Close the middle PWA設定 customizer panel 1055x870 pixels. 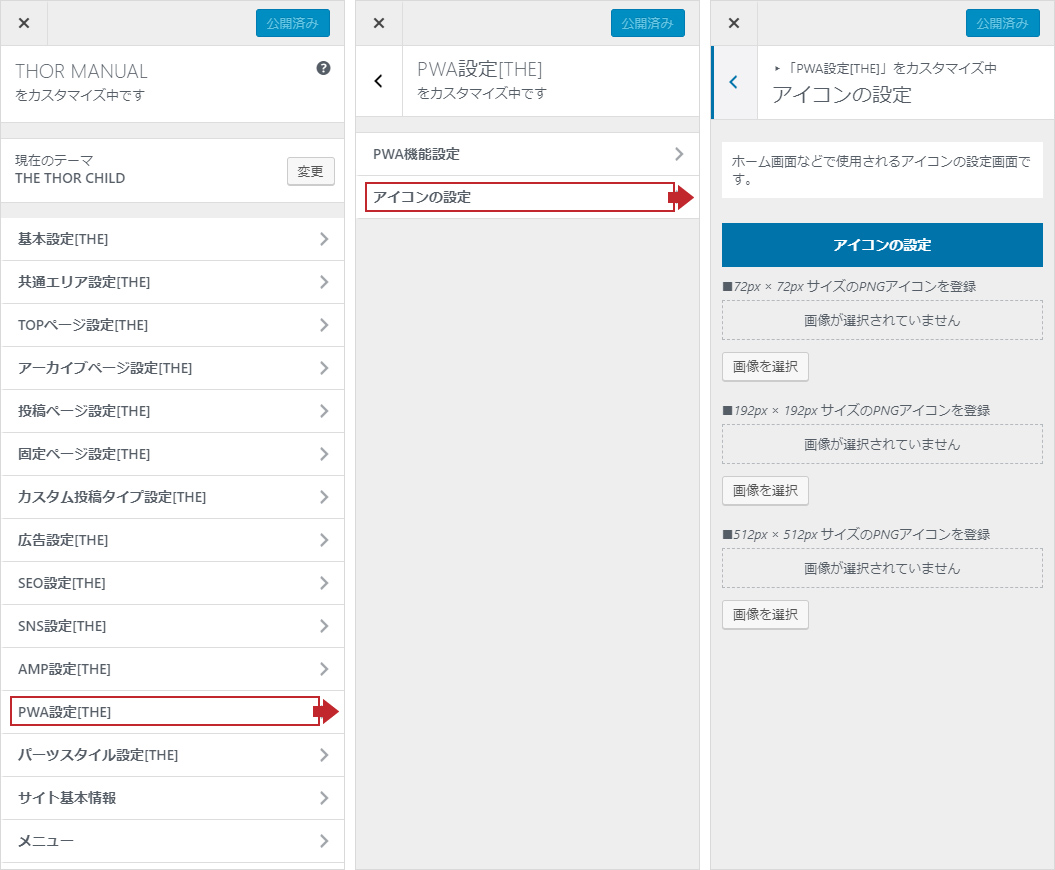(x=379, y=23)
